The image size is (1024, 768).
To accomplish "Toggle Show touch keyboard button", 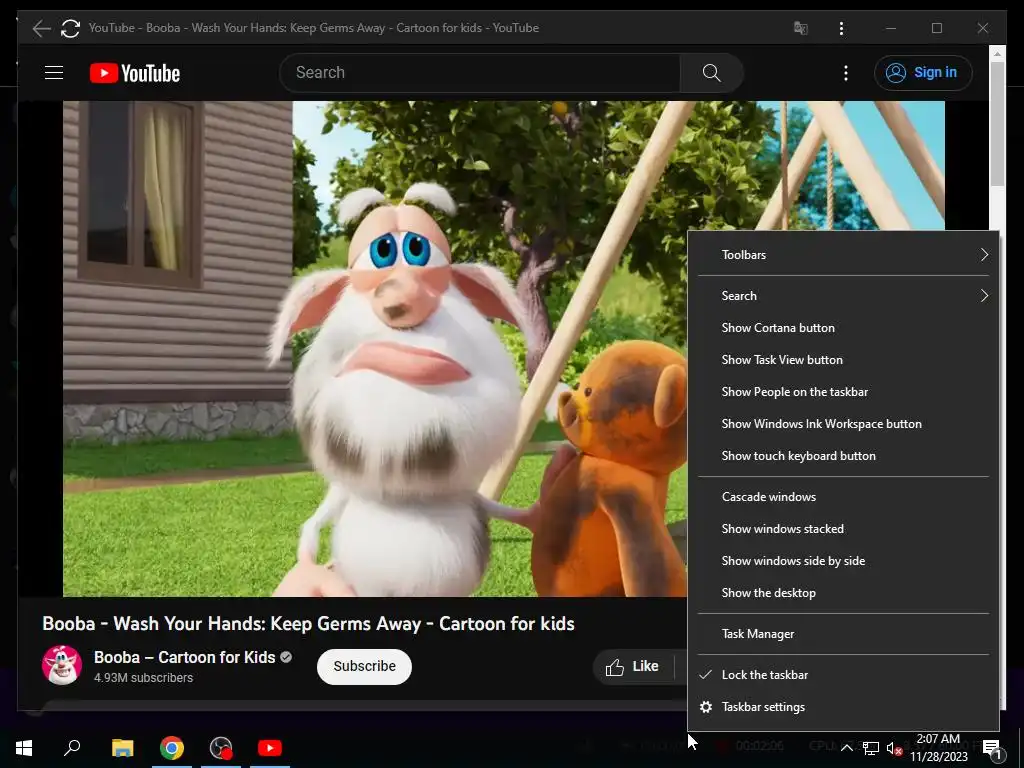I will (843, 456).
